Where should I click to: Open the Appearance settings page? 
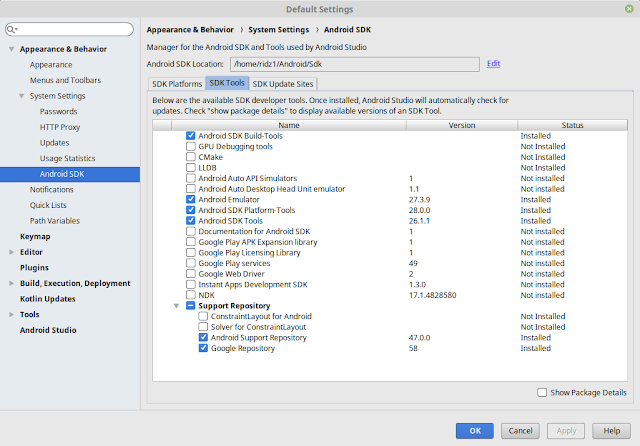click(51, 64)
